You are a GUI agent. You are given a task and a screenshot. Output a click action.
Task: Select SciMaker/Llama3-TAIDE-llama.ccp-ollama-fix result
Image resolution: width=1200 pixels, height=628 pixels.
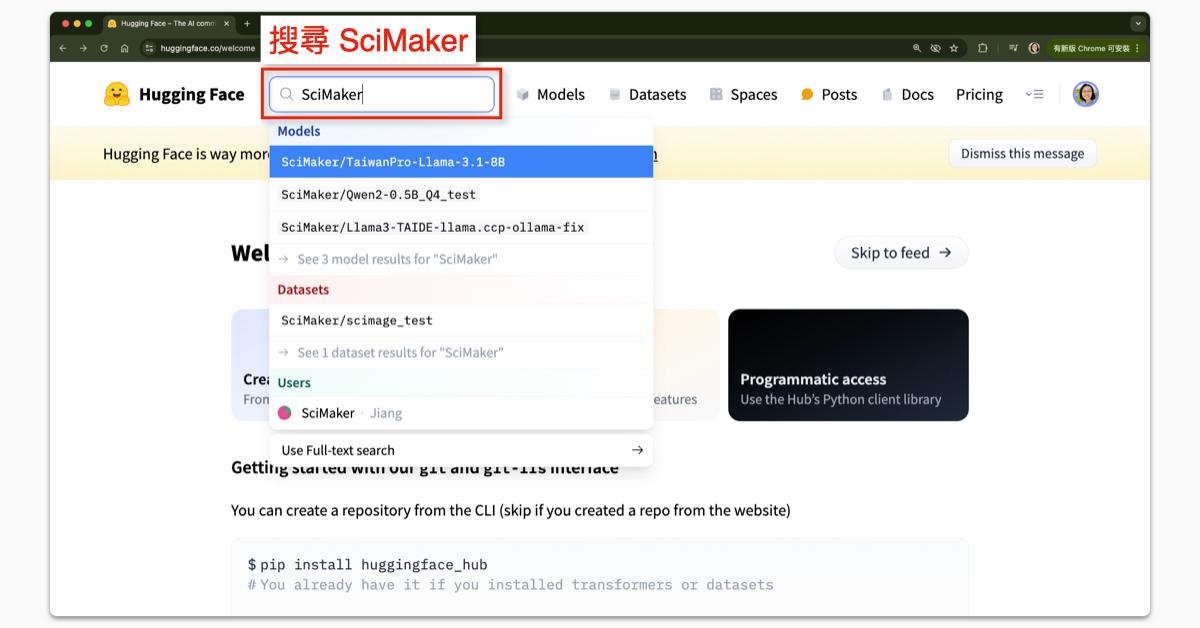point(461,227)
